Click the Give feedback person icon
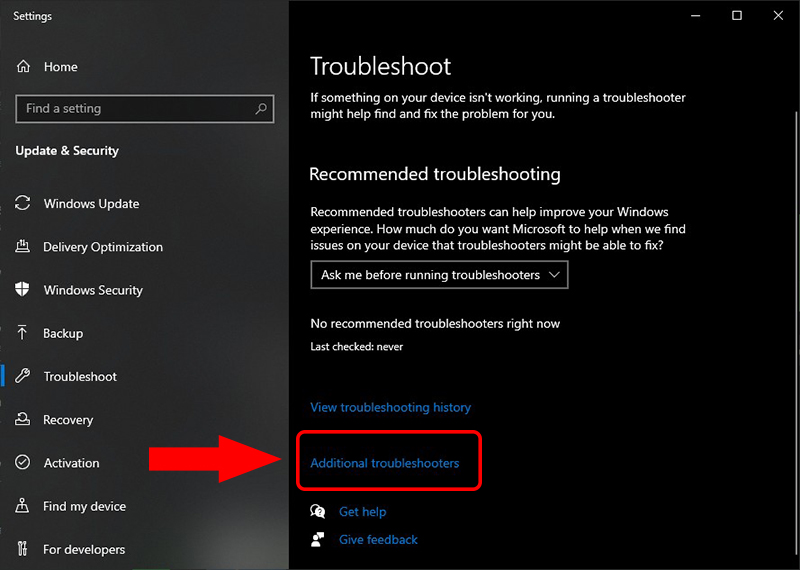 click(317, 539)
